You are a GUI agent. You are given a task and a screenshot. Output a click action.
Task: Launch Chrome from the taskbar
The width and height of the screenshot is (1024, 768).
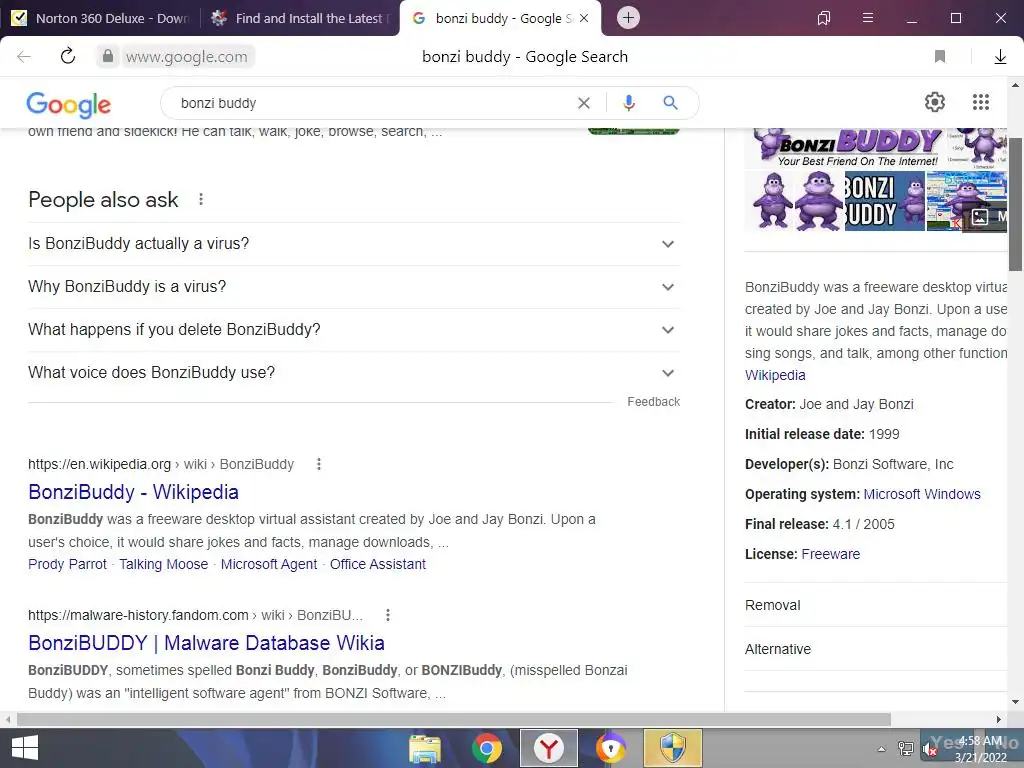click(x=487, y=748)
